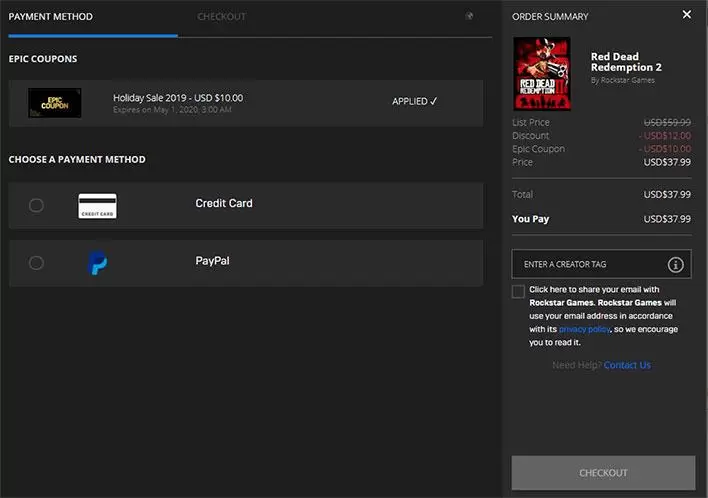Select the PayPal radio button
The width and height of the screenshot is (708, 498).
coord(36,263)
